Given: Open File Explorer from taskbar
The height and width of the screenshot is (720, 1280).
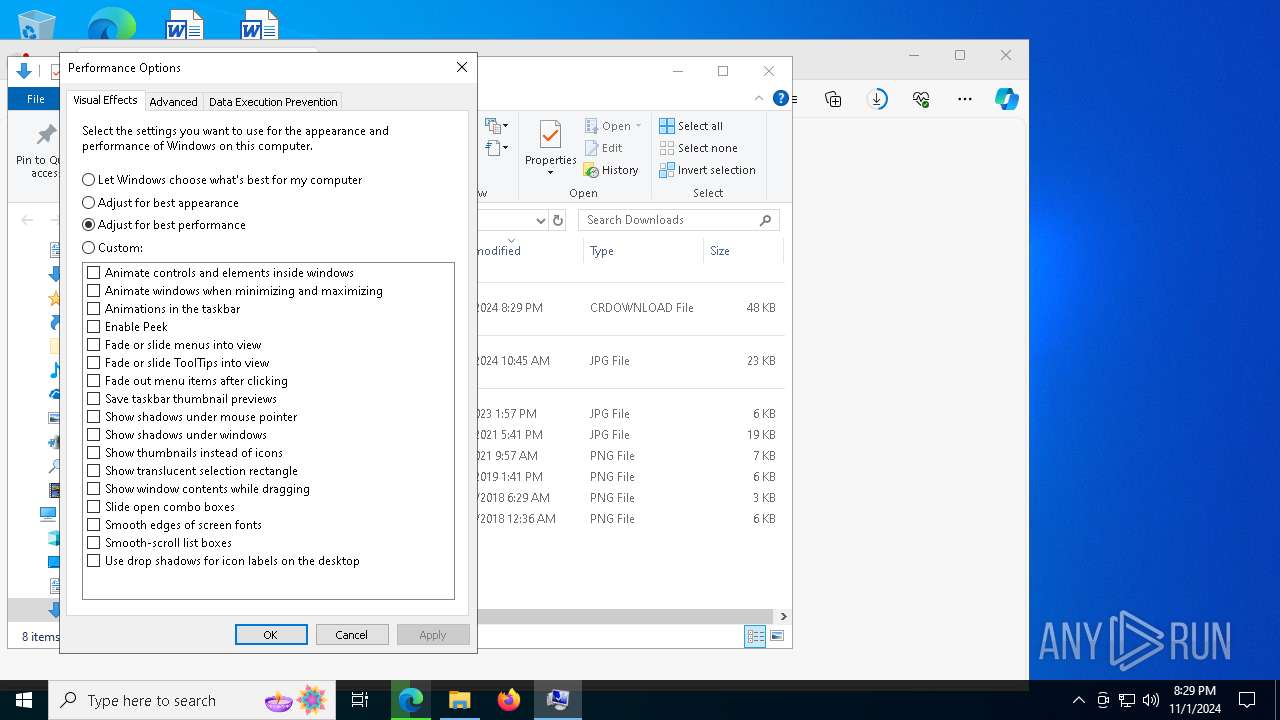Looking at the screenshot, I should (x=459, y=700).
